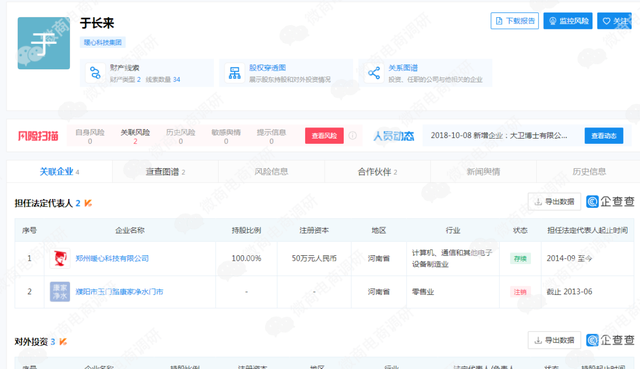Switch to the 查查图谱 tab
This screenshot has width=640, height=369.
coord(165,171)
